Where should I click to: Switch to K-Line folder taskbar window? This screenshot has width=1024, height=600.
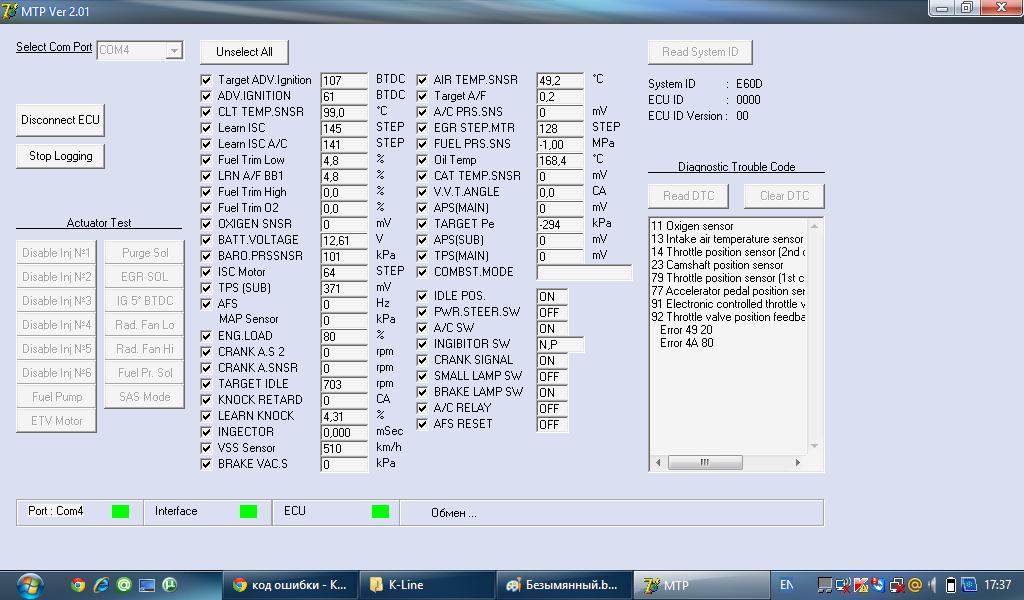(428, 585)
